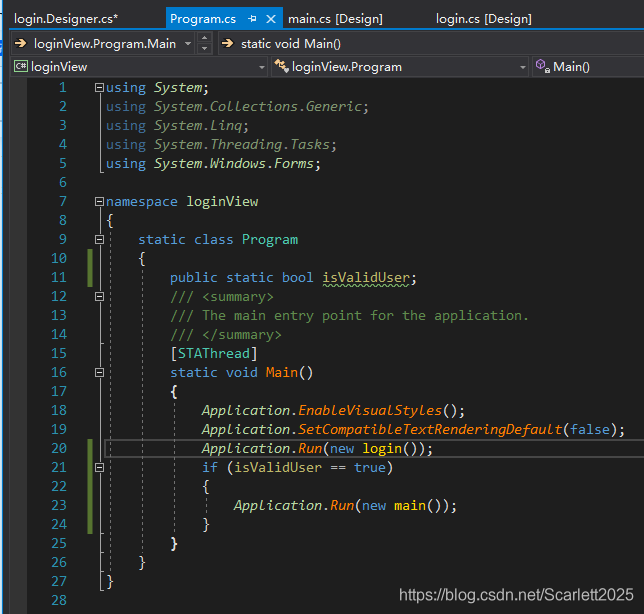Open the loginView project dropdown
The width and height of the screenshot is (644, 614).
click(262, 67)
